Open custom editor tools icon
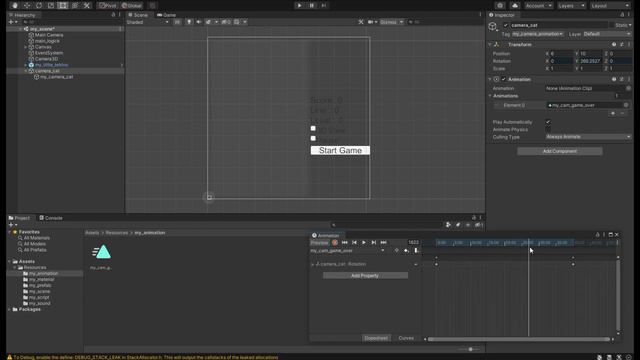Image resolution: width=640 pixels, height=360 pixels. [x=87, y=6]
